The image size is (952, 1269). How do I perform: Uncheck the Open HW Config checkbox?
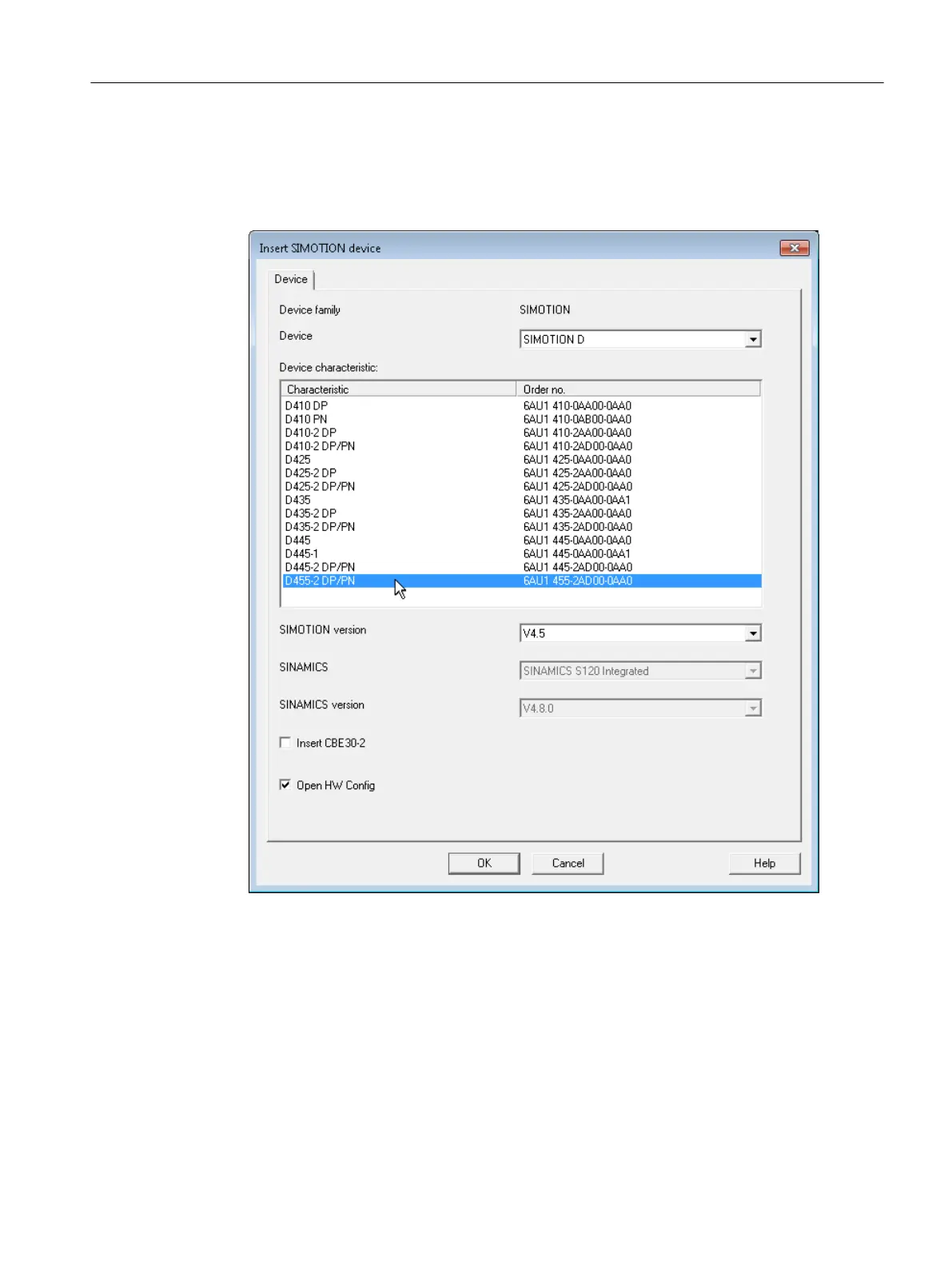click(x=285, y=785)
